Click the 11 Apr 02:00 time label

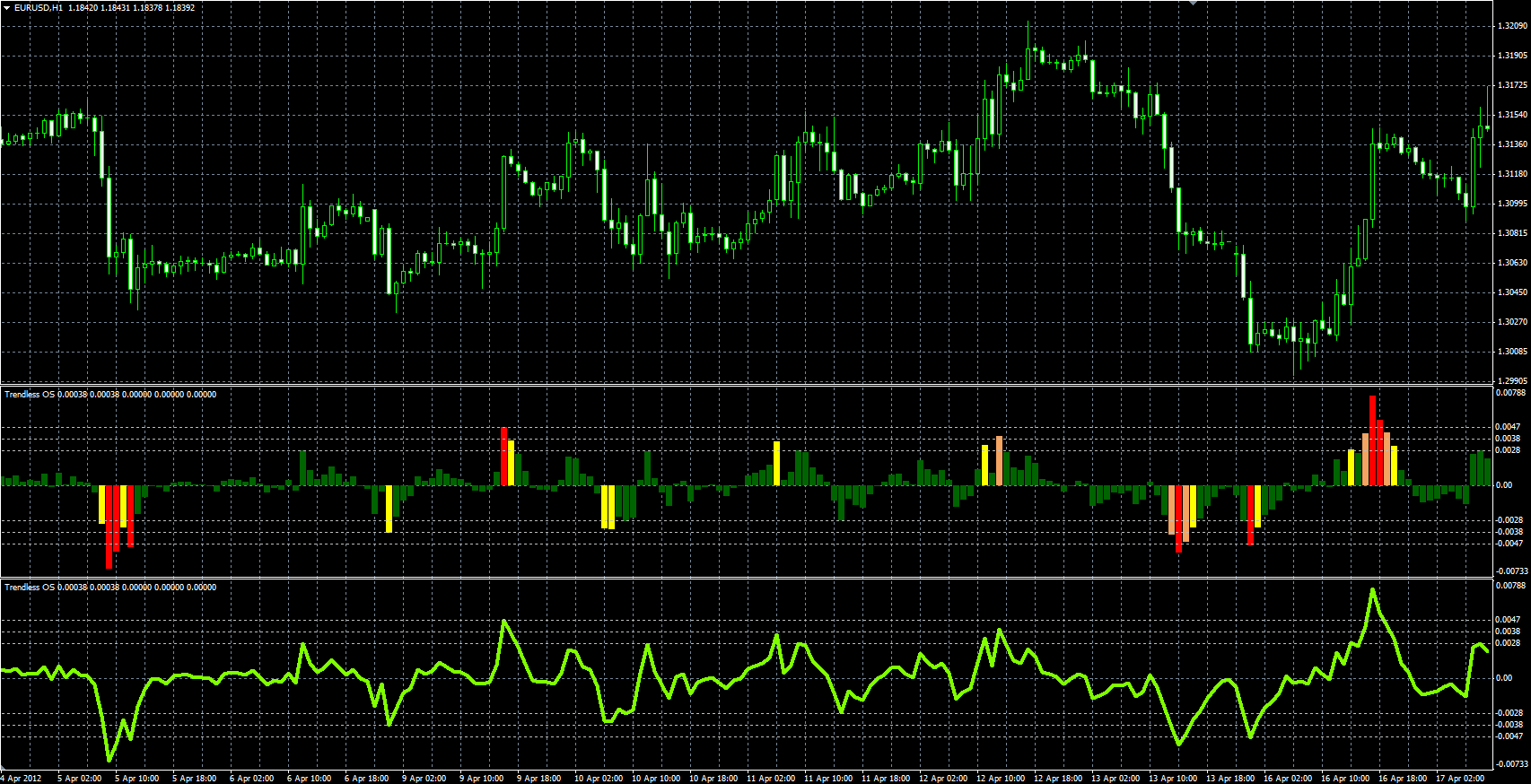pyautogui.click(x=771, y=779)
